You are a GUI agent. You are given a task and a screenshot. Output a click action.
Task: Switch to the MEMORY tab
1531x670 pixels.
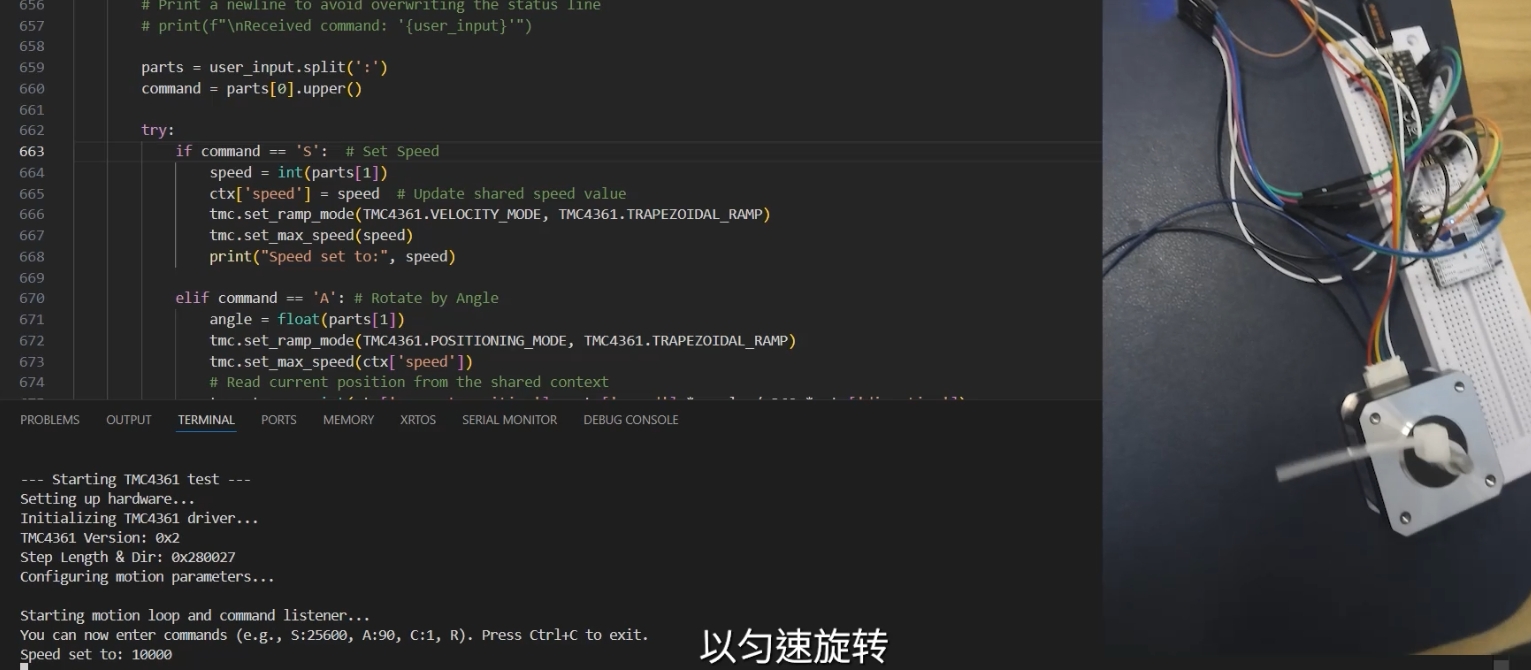348,420
